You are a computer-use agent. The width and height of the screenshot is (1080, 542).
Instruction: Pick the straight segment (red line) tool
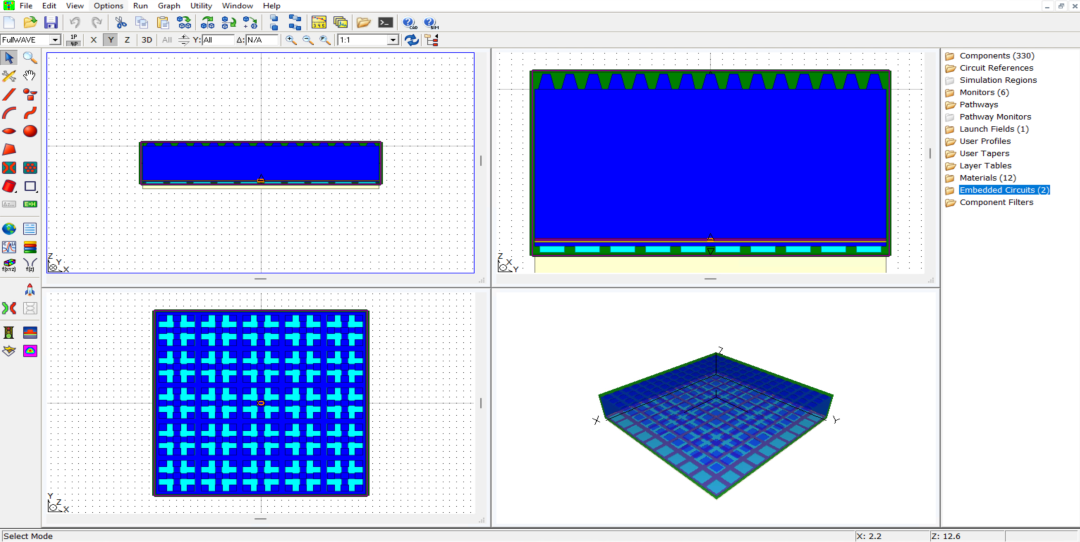click(x=10, y=94)
